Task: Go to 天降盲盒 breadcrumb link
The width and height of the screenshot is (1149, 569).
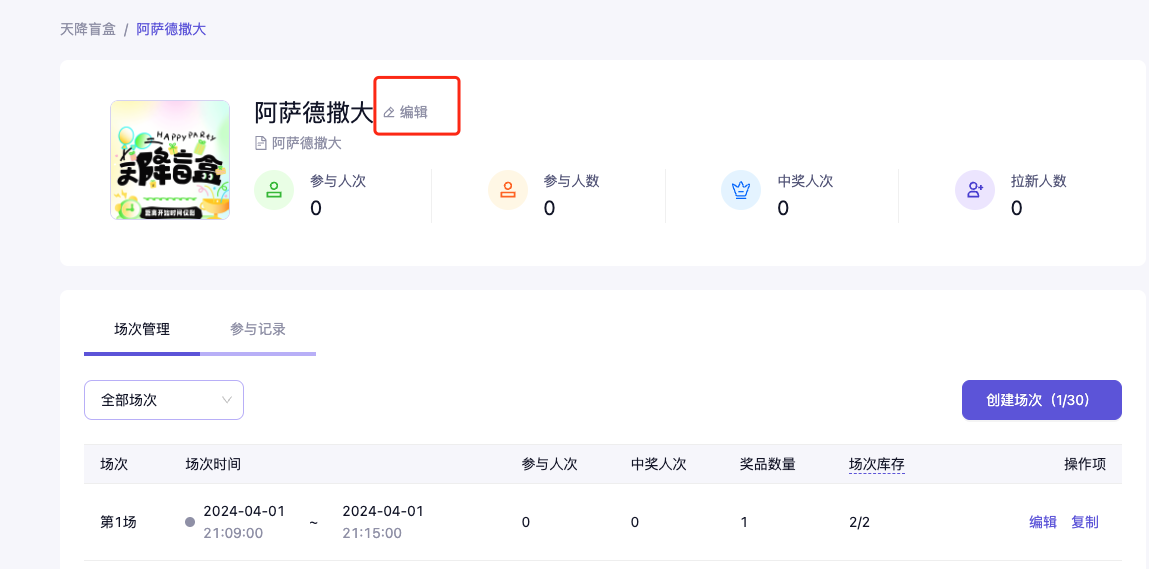Action: pos(88,29)
